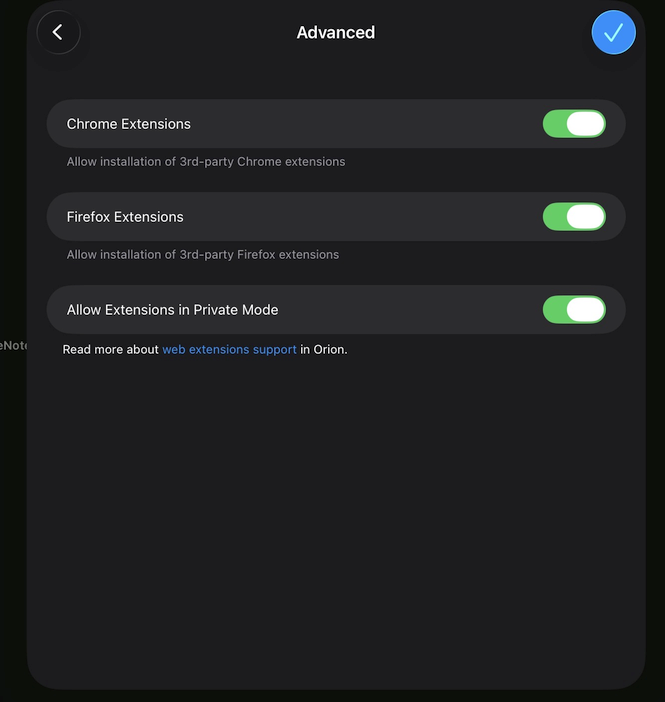Click the dark background outside the settings panel
The image size is (665, 702).
[12, 550]
